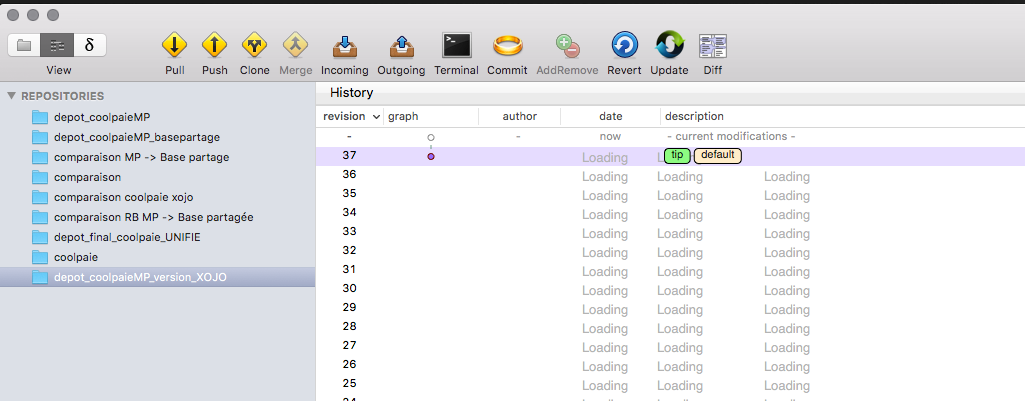Screen dimensions: 1025x401
Task: Click the Revert toolbar icon
Action: 625,45
